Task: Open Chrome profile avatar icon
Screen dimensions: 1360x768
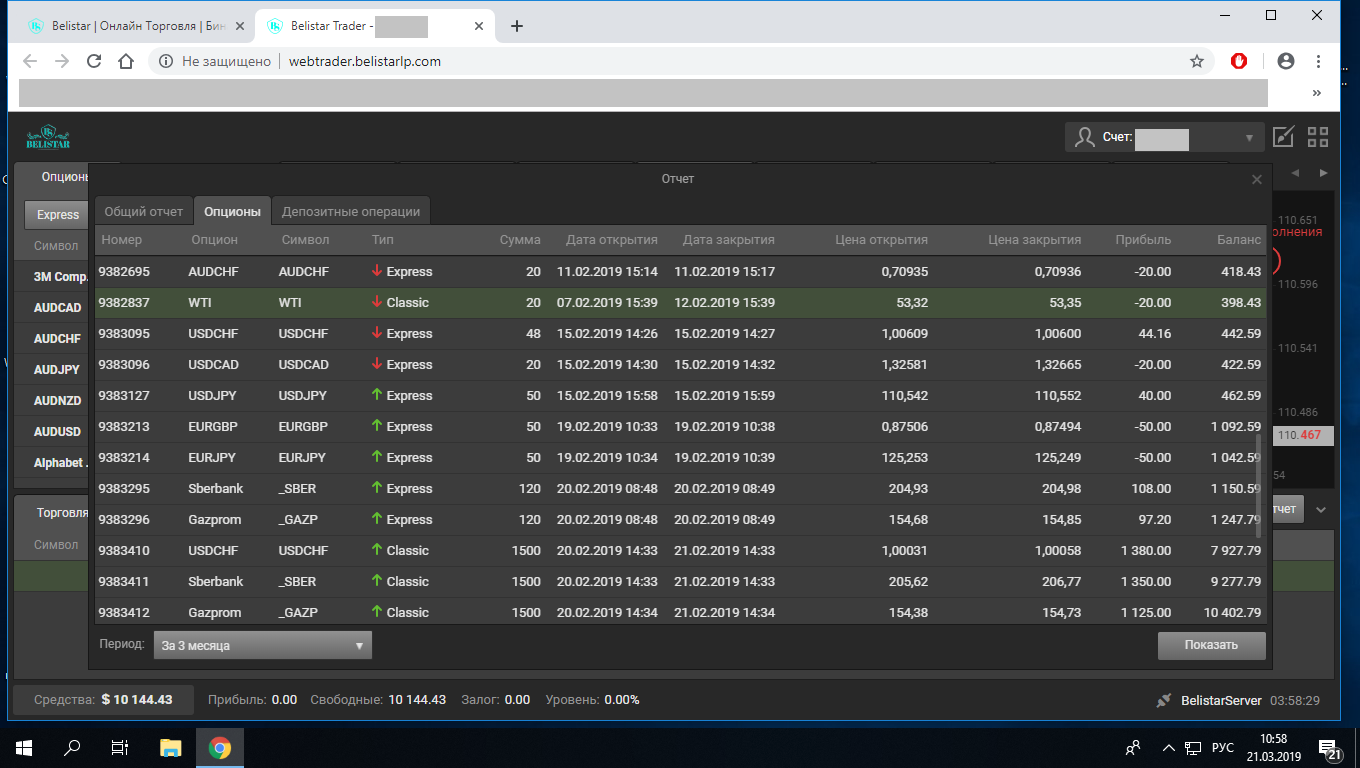Action: point(1286,61)
